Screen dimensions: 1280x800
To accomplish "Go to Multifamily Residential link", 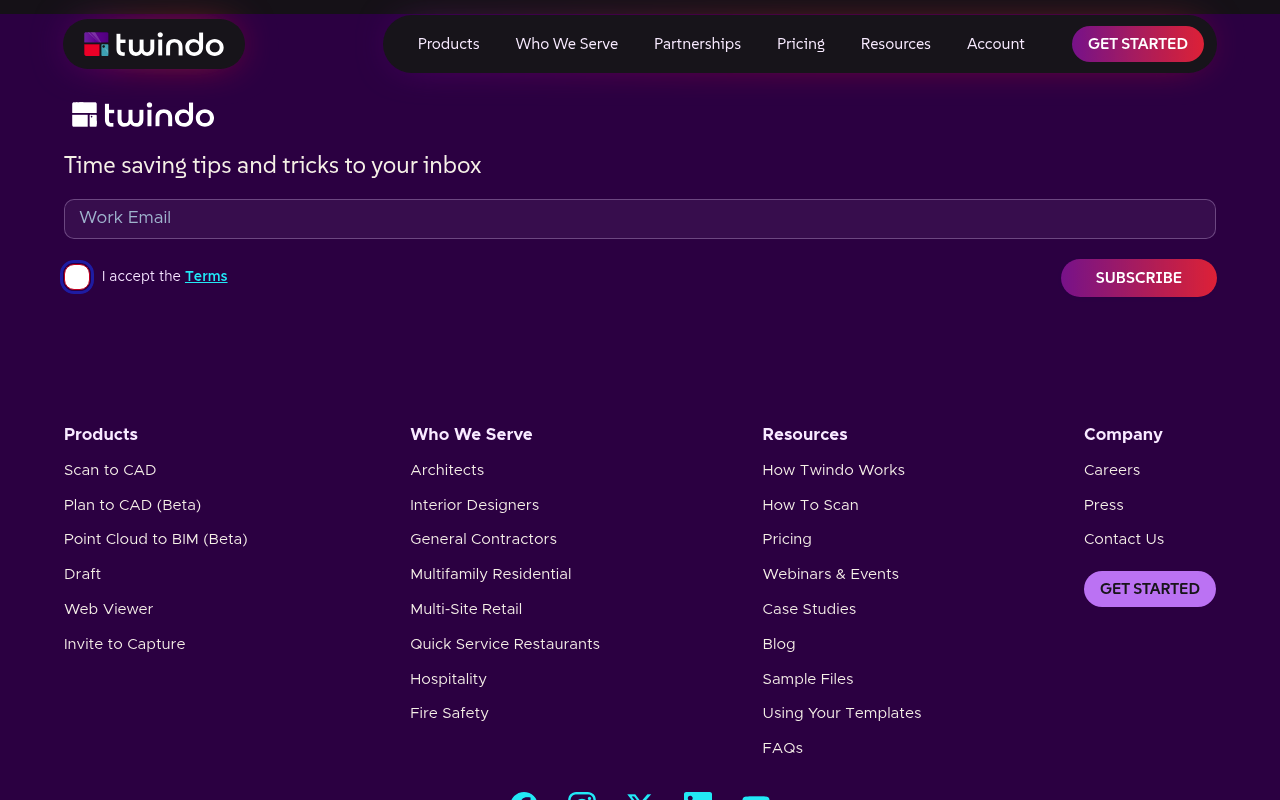I will tap(491, 574).
